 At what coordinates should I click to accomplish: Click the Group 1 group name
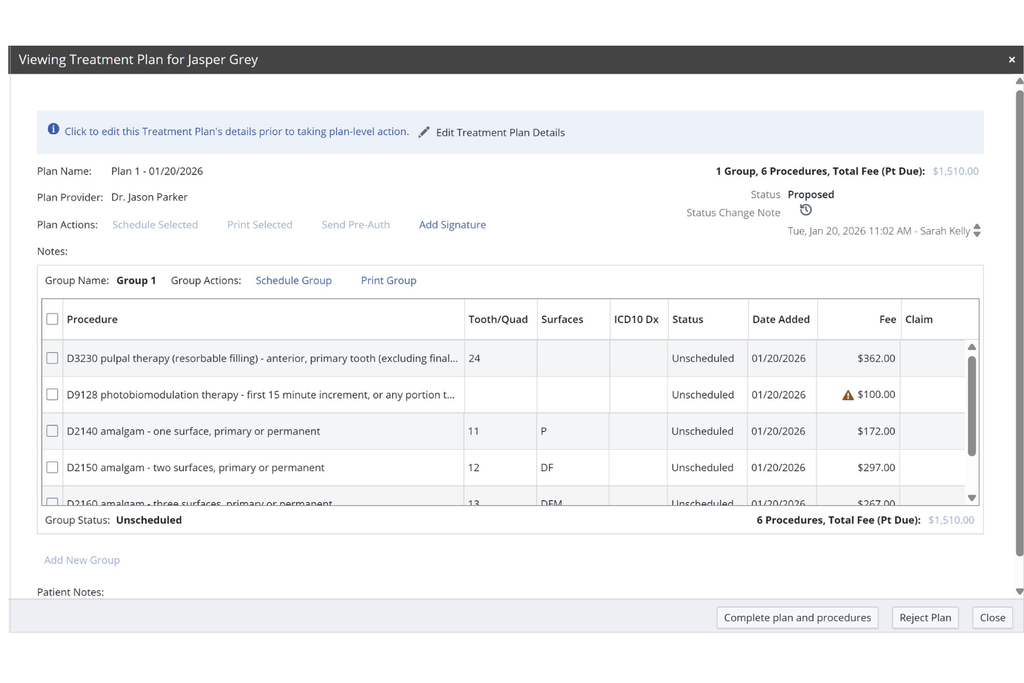pyautogui.click(x=136, y=280)
